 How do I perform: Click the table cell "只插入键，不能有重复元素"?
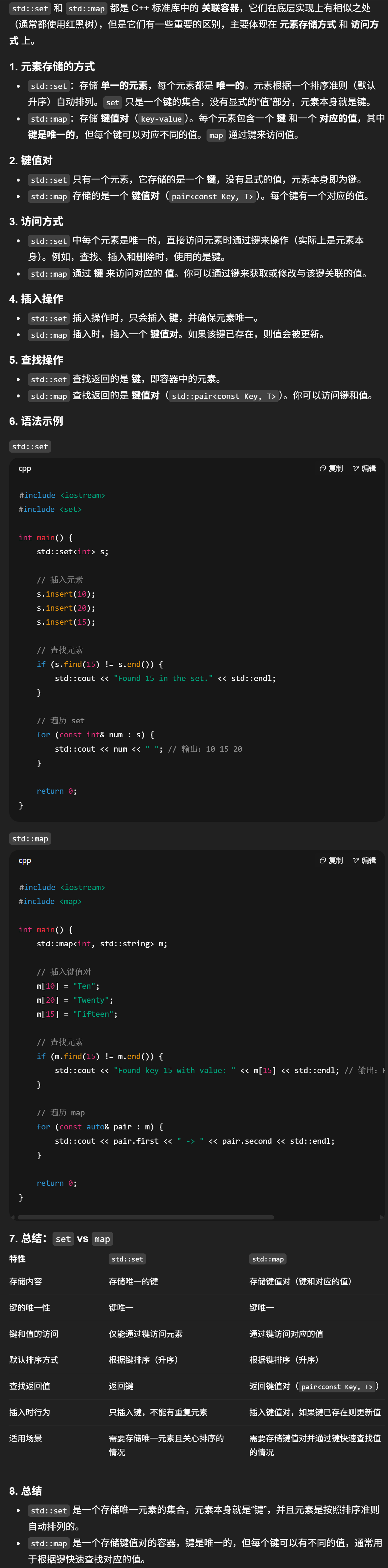tap(158, 1411)
